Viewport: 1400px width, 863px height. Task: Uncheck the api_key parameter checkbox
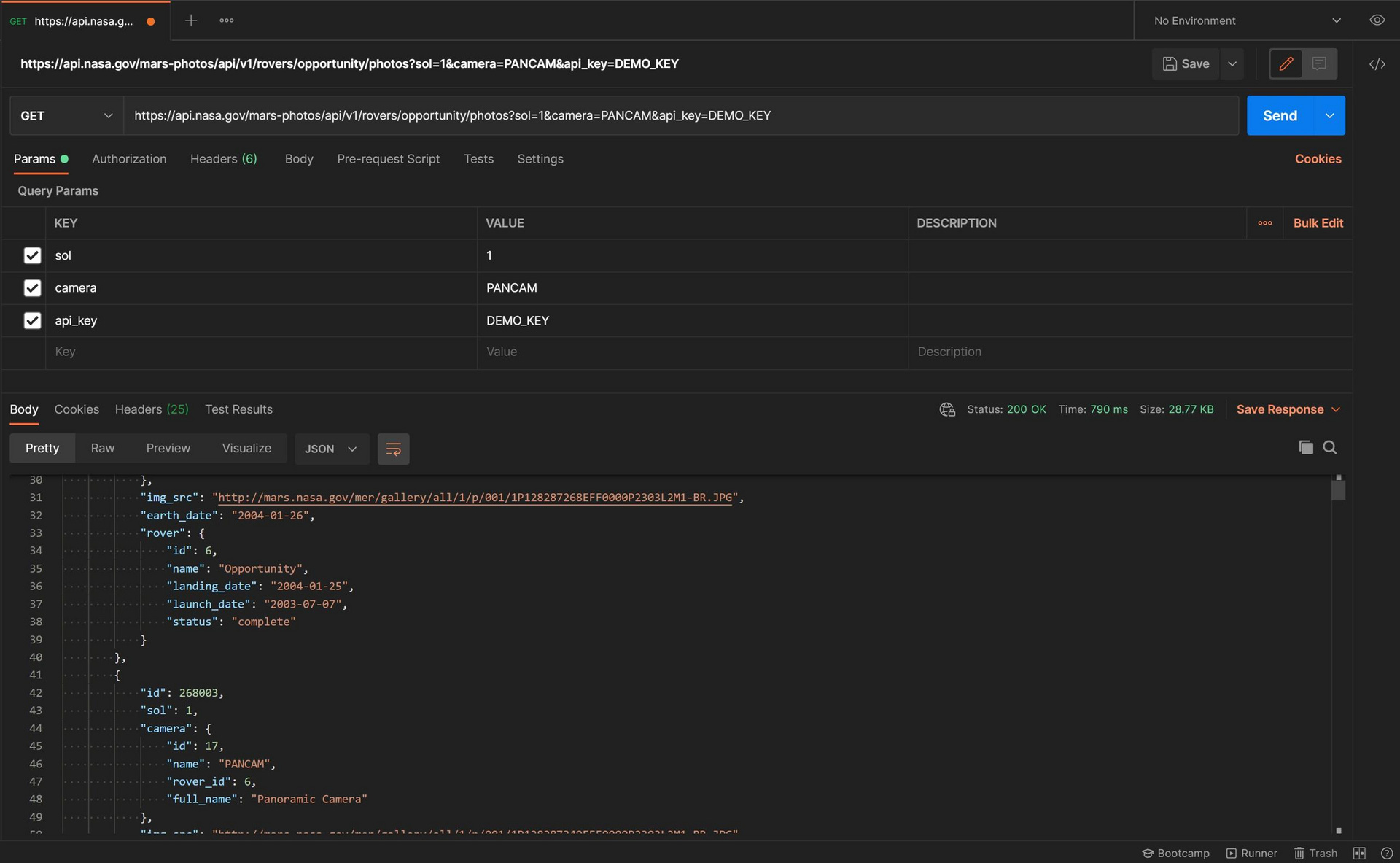click(x=32, y=320)
